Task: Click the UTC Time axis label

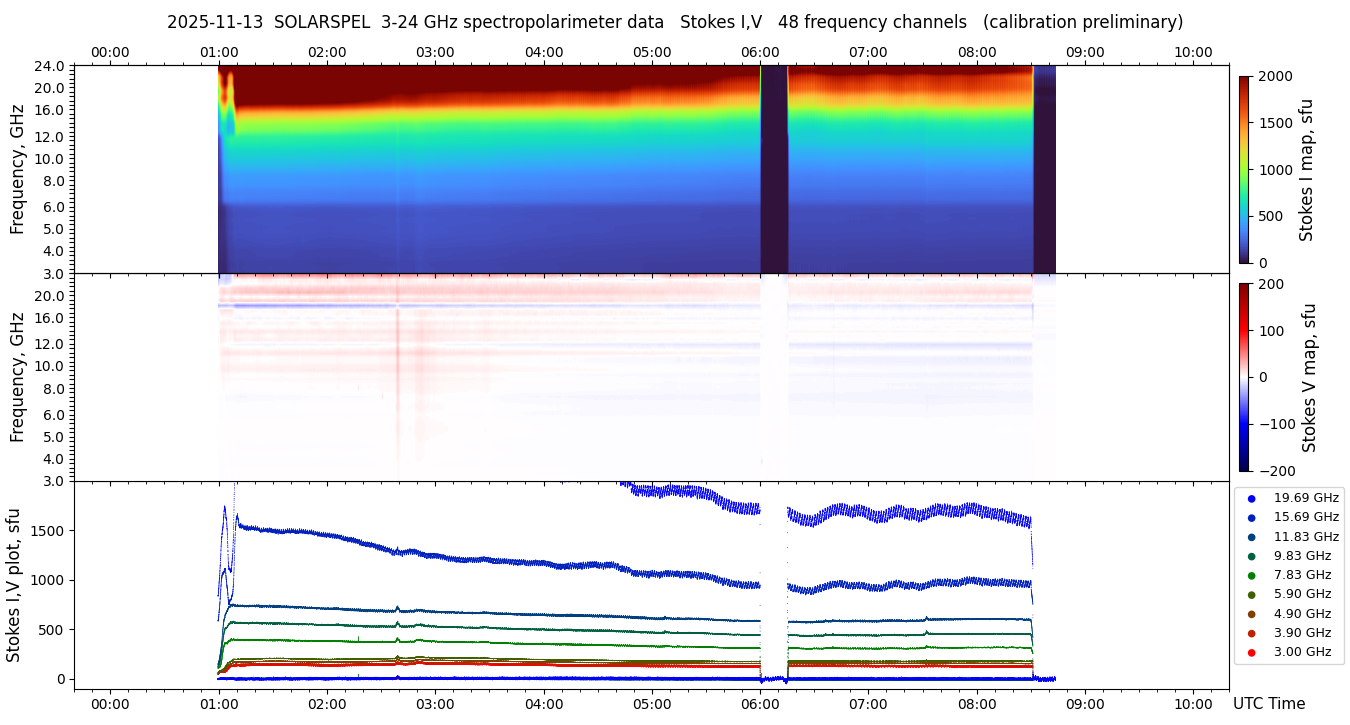Action: (1268, 704)
